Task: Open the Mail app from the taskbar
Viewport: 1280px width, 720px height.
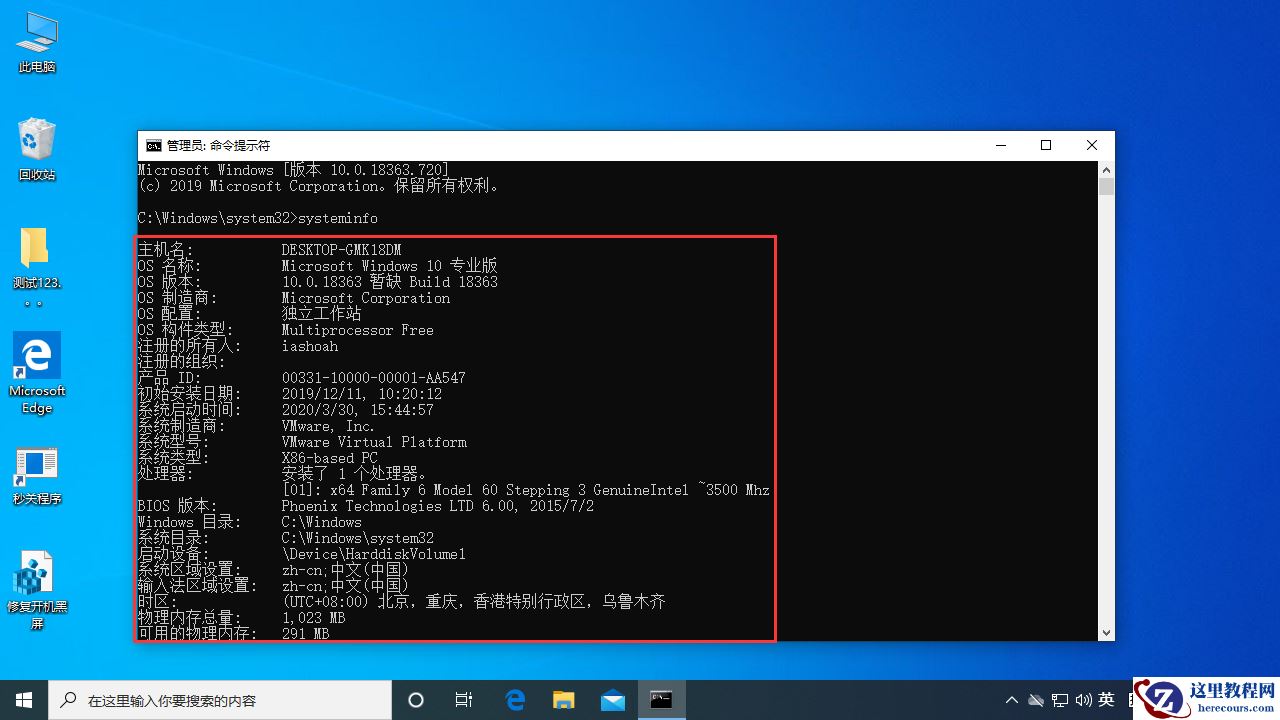Action: (613, 700)
